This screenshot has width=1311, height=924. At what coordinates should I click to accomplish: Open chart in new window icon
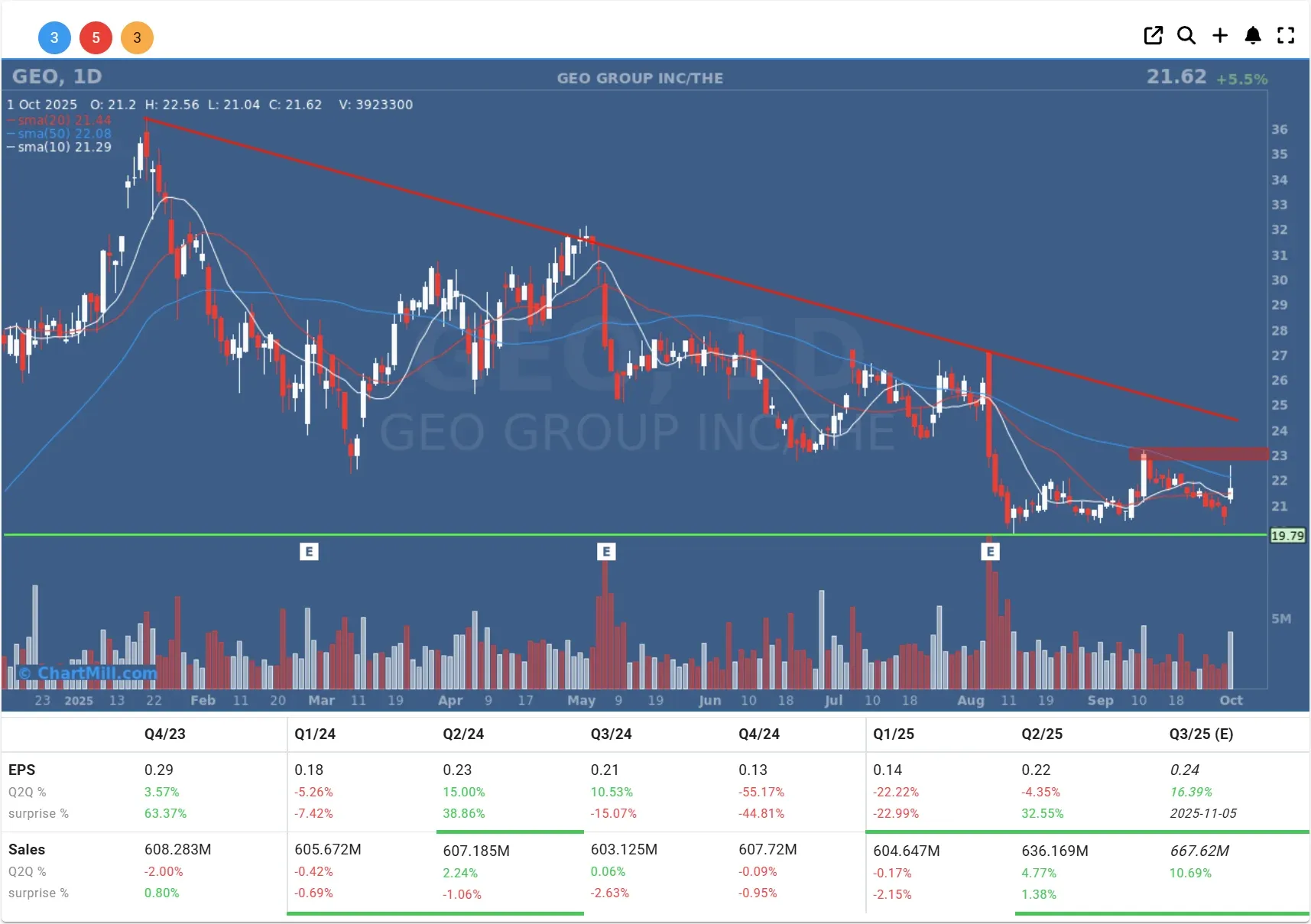pyautogui.click(x=1153, y=36)
